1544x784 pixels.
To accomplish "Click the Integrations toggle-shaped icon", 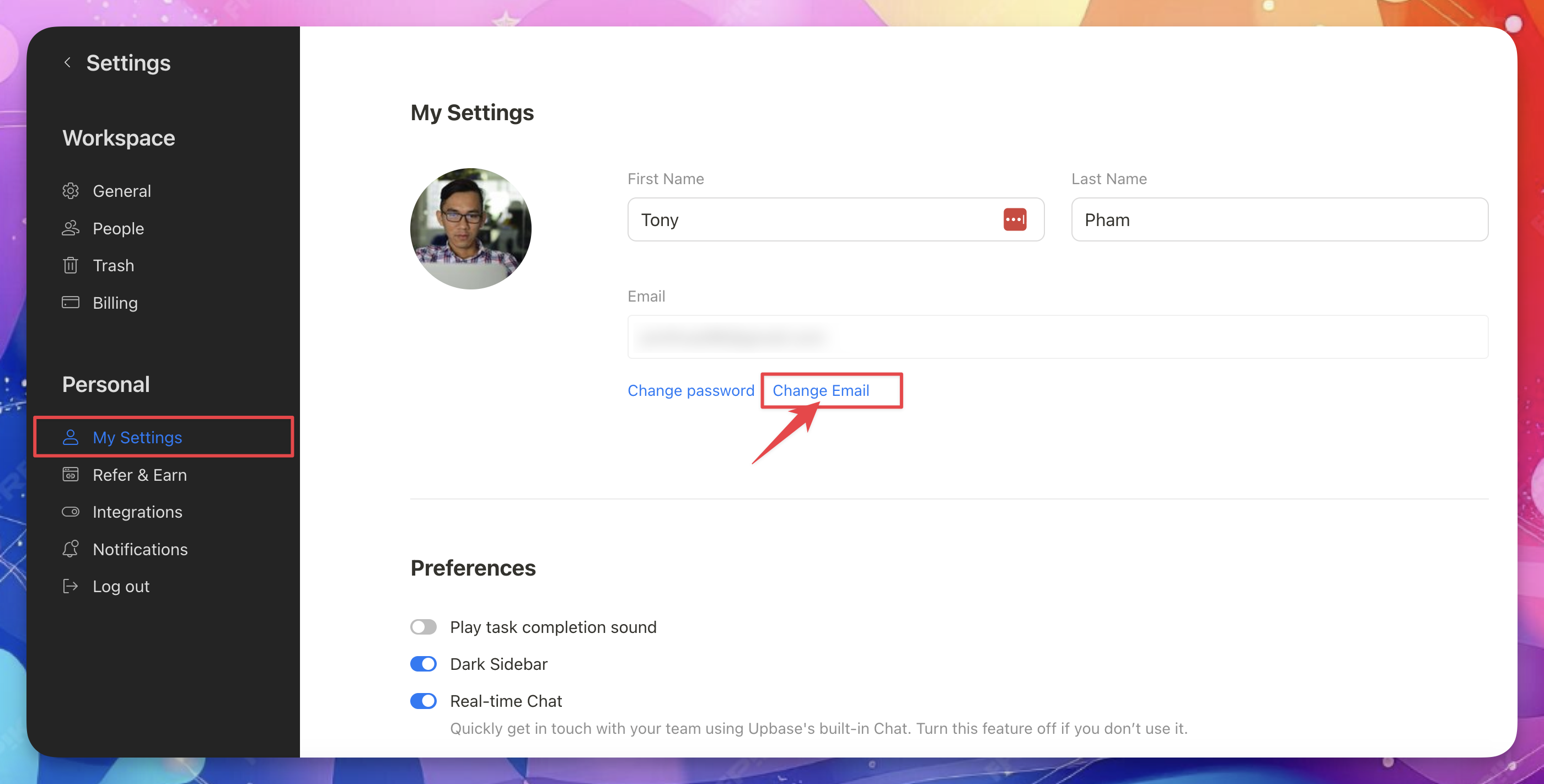I will click(x=70, y=512).
